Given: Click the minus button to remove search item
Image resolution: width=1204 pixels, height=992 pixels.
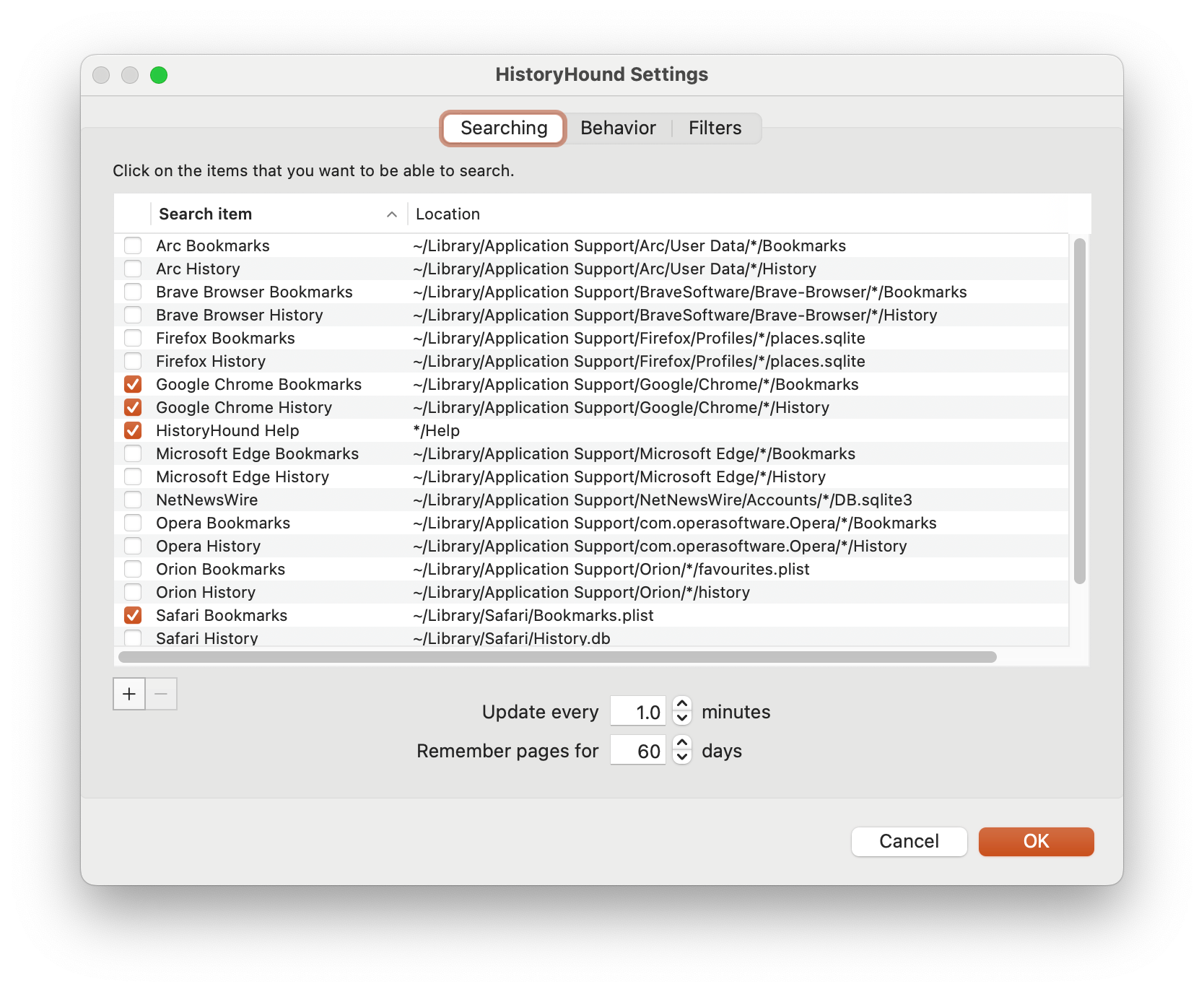Looking at the screenshot, I should tap(161, 694).
